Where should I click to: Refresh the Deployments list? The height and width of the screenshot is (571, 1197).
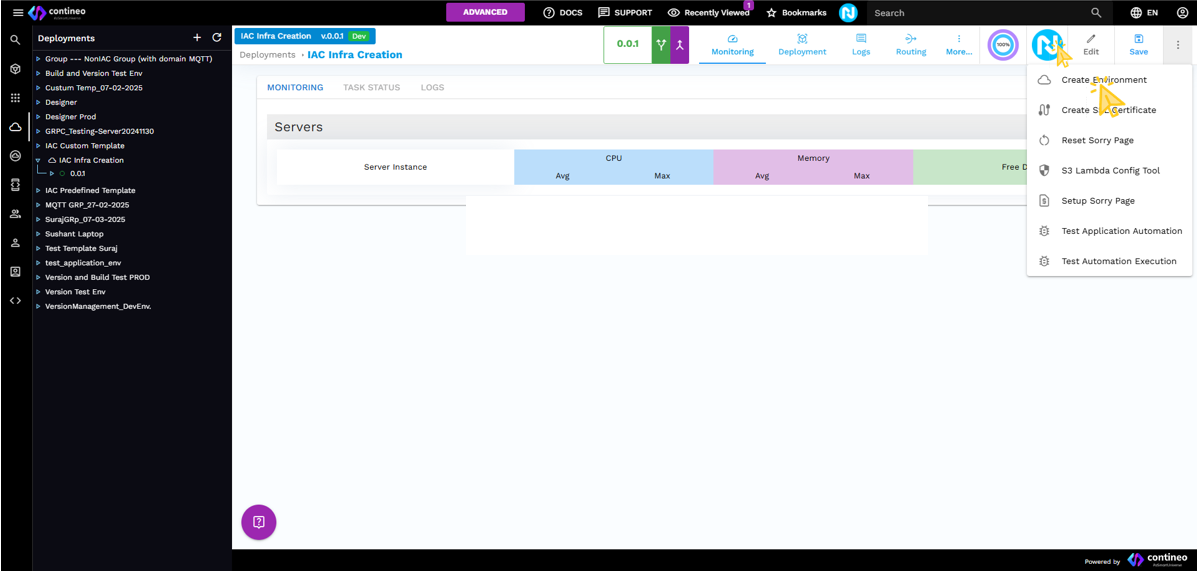(x=217, y=38)
